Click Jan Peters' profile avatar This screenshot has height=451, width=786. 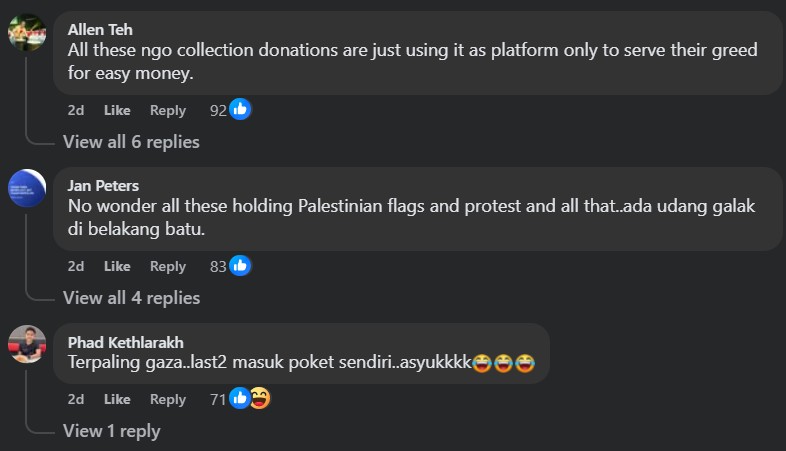pos(27,188)
